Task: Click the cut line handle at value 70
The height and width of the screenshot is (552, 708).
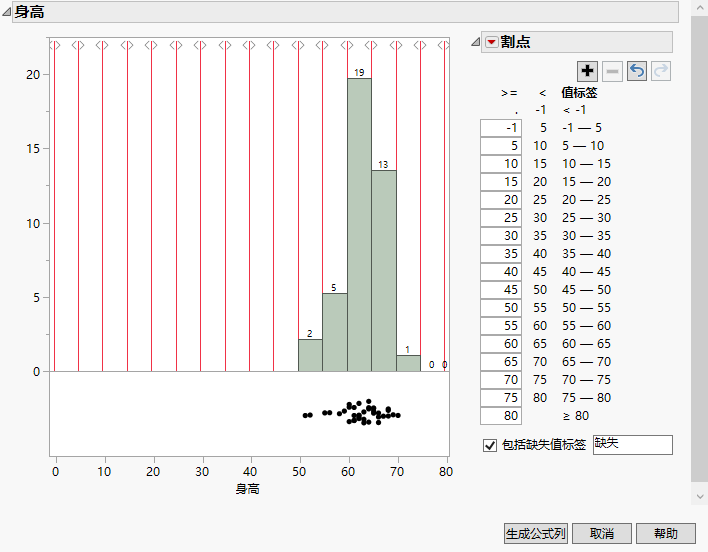Action: 396,45
